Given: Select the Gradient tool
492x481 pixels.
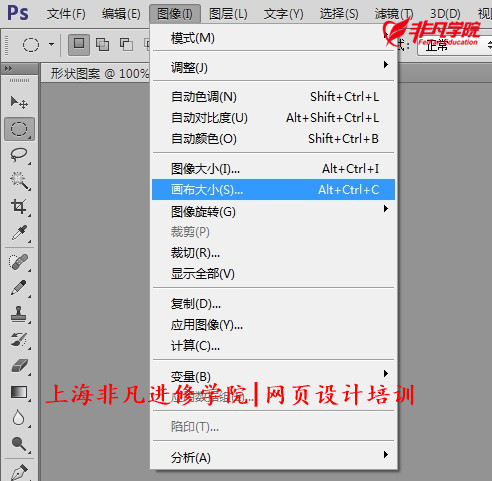Looking at the screenshot, I should tap(19, 392).
